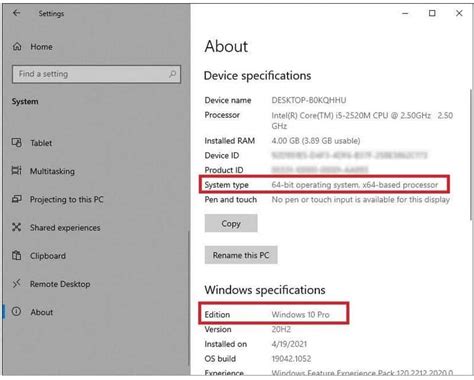
Task: Click Rename this PC button
Action: (241, 255)
